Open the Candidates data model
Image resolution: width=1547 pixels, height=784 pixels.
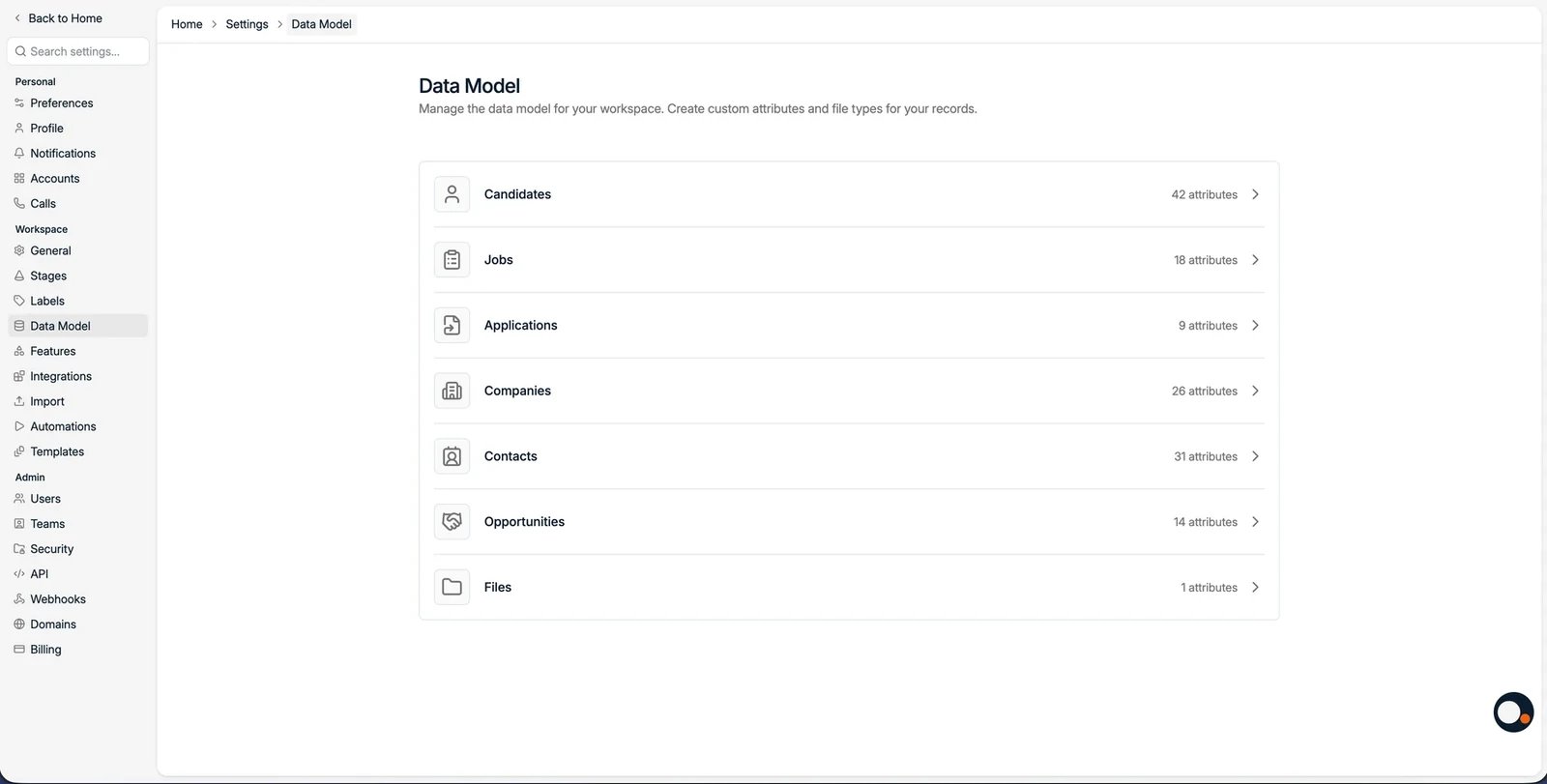point(849,194)
